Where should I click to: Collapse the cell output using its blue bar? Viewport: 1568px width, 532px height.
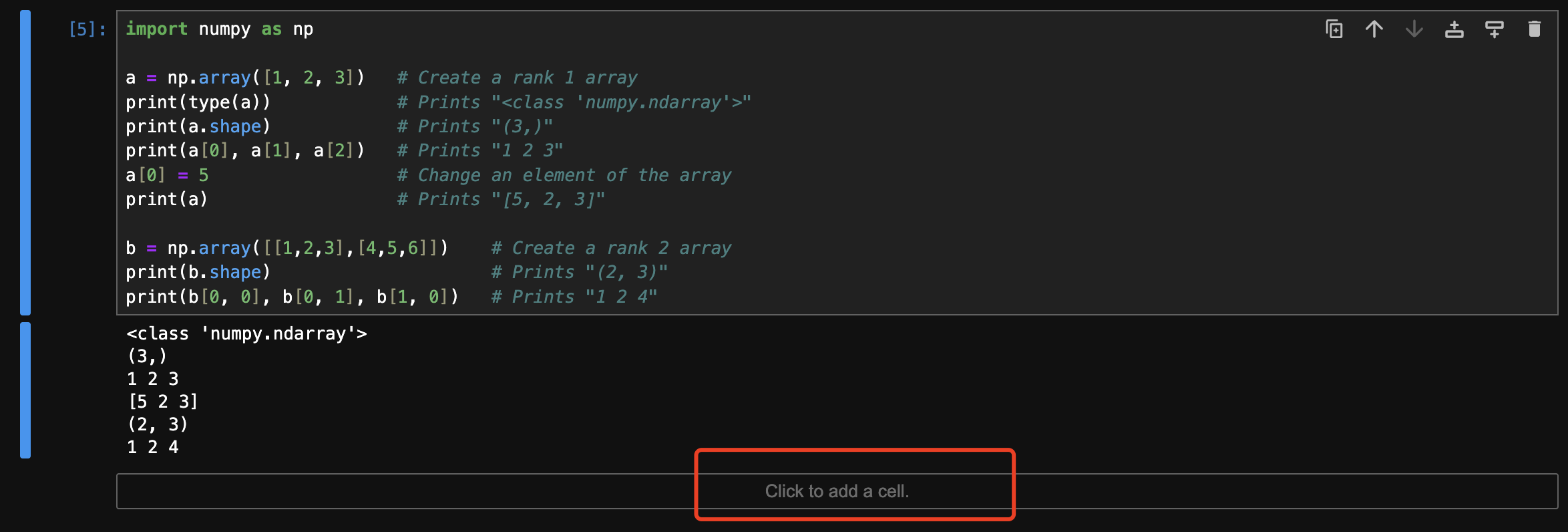point(25,390)
